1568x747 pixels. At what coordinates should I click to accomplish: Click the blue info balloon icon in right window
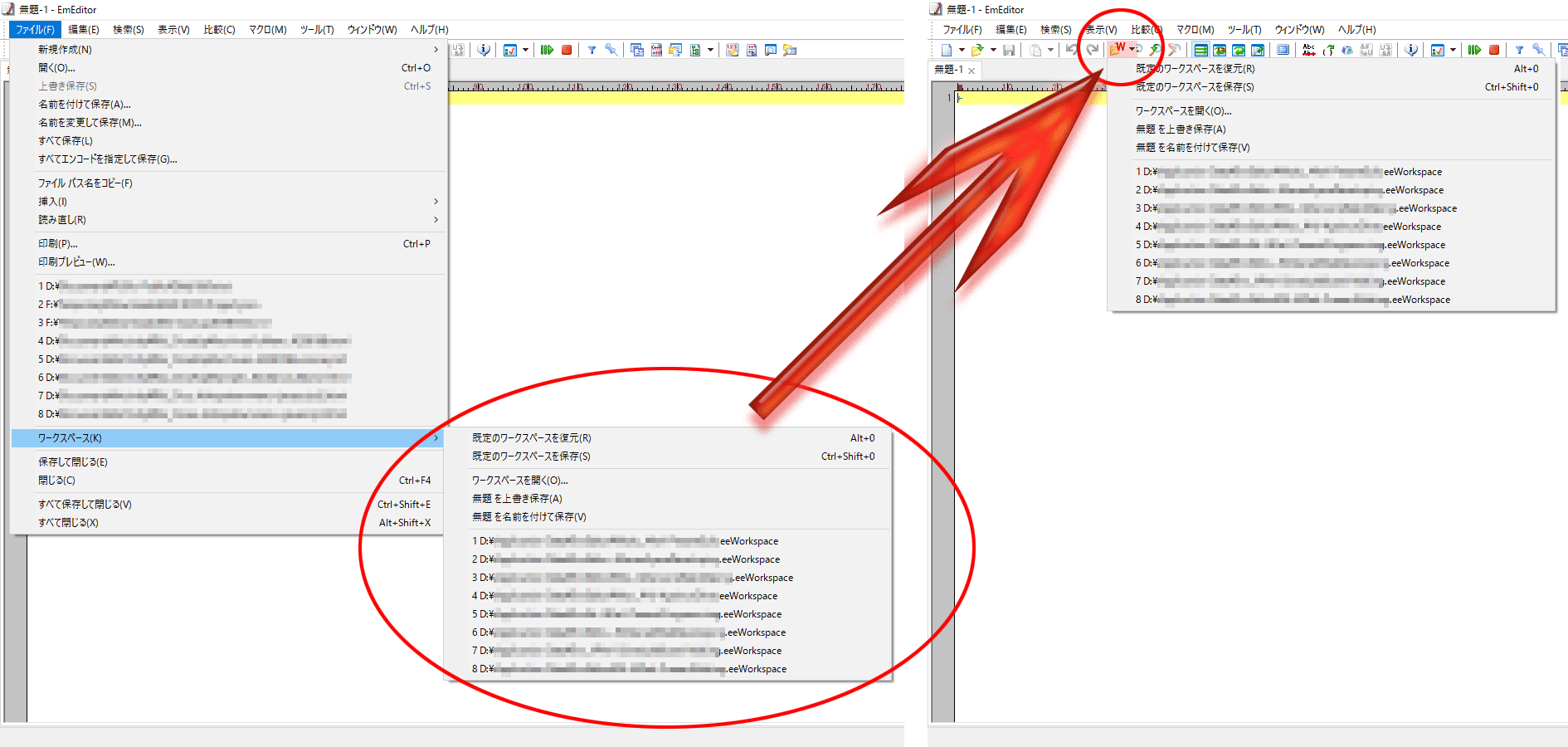coord(1410,50)
